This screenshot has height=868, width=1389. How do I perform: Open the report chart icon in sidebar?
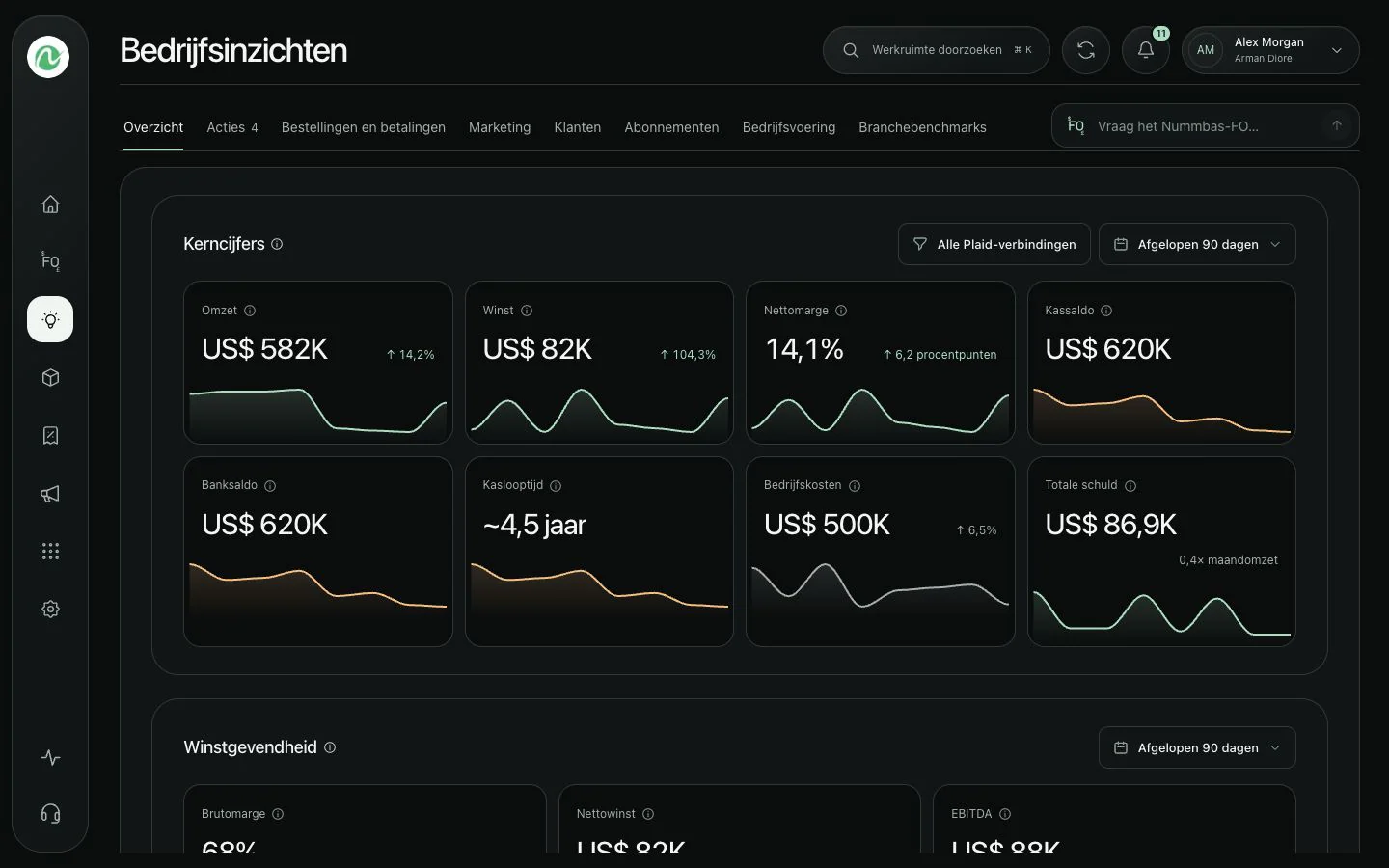point(50,436)
